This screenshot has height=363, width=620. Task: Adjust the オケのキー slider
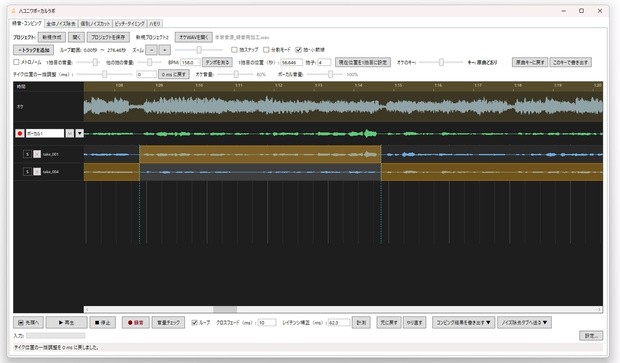click(441, 62)
